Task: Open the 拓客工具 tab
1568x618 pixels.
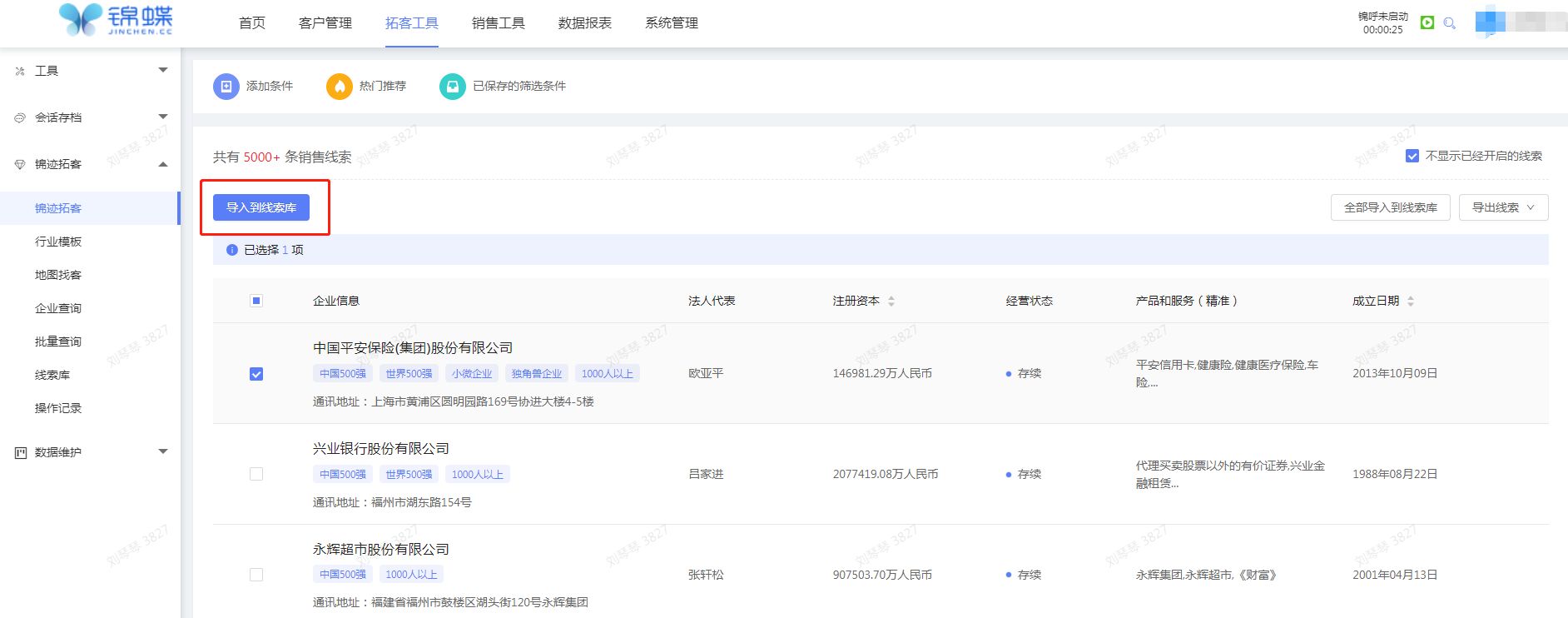Action: 412,23
